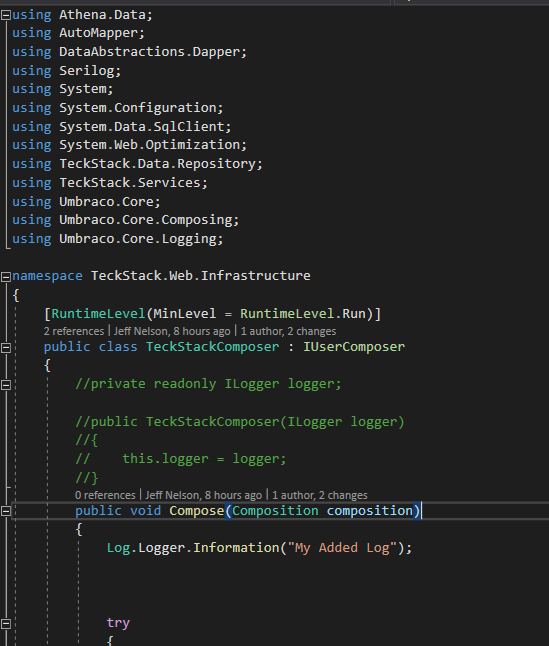Open '1 author, 2 changes' lens above class
Viewport: 549px width, 646px height.
[288, 331]
